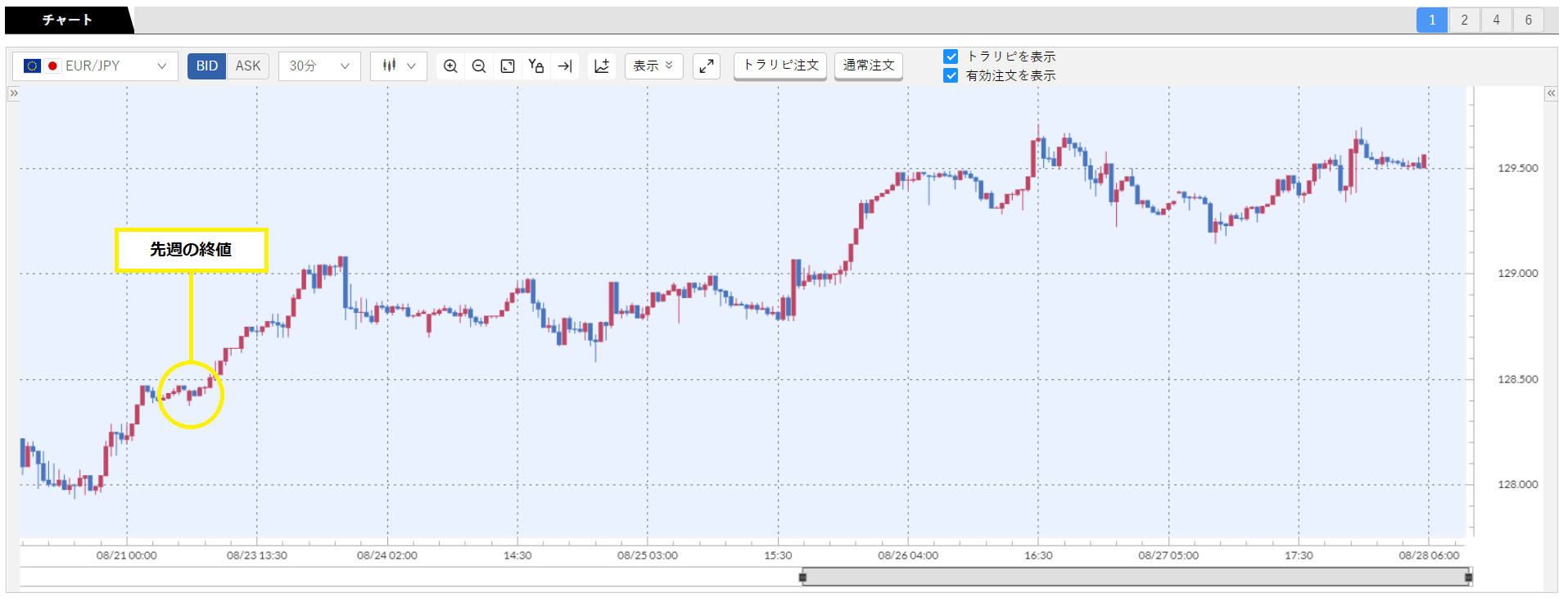Select chart layout 1
The image size is (1568, 602).
tap(1432, 20)
